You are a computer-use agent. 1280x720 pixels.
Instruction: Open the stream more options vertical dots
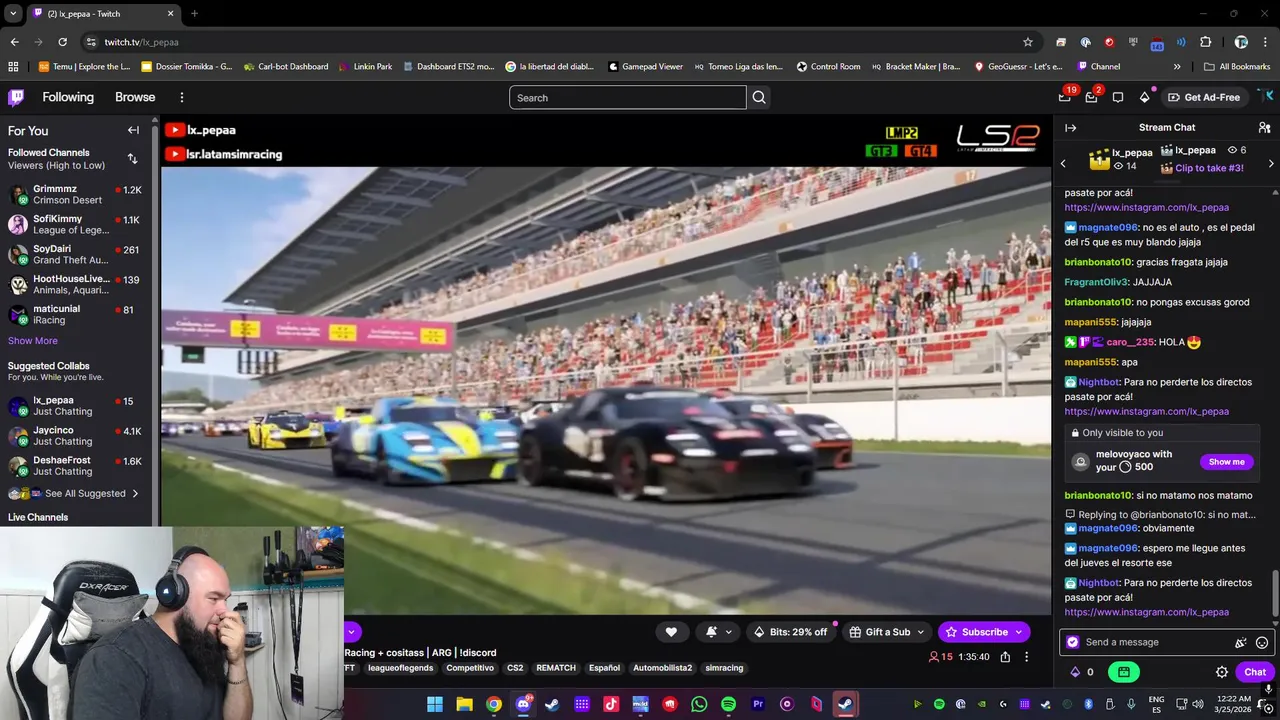[x=1026, y=657]
